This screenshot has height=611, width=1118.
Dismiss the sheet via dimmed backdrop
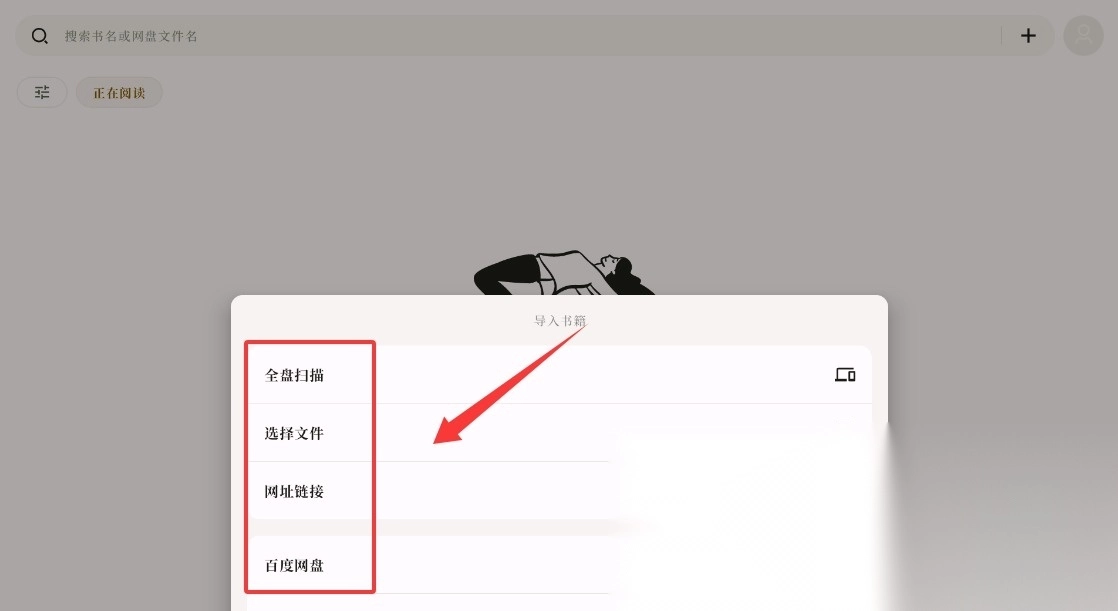pos(559,178)
